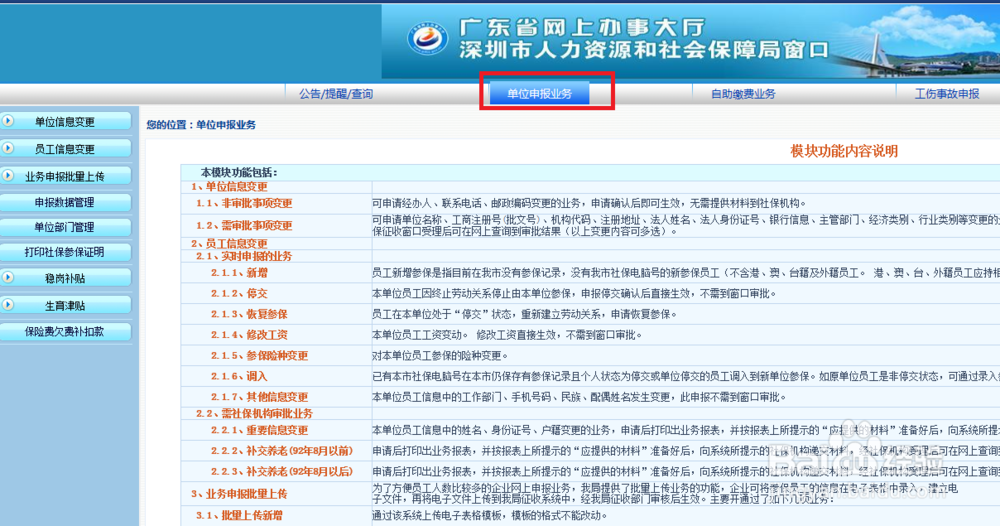Open 打印社保参保证明 in the sidebar
The width and height of the screenshot is (1000, 526).
(x=65, y=252)
